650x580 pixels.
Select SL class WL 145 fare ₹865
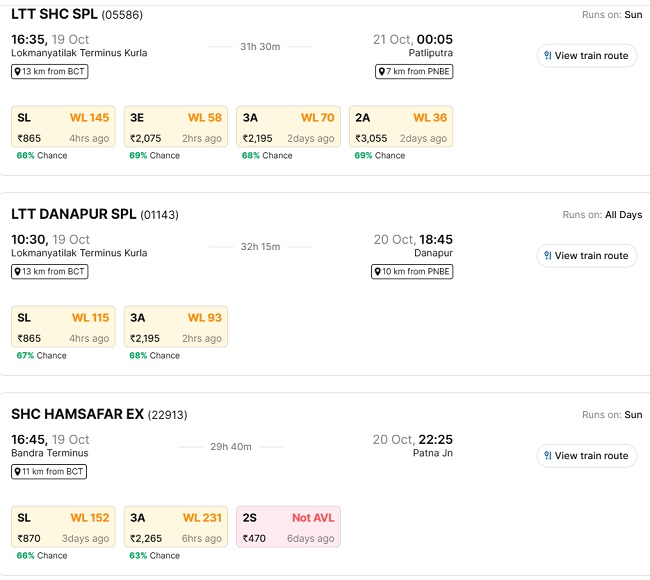click(63, 127)
